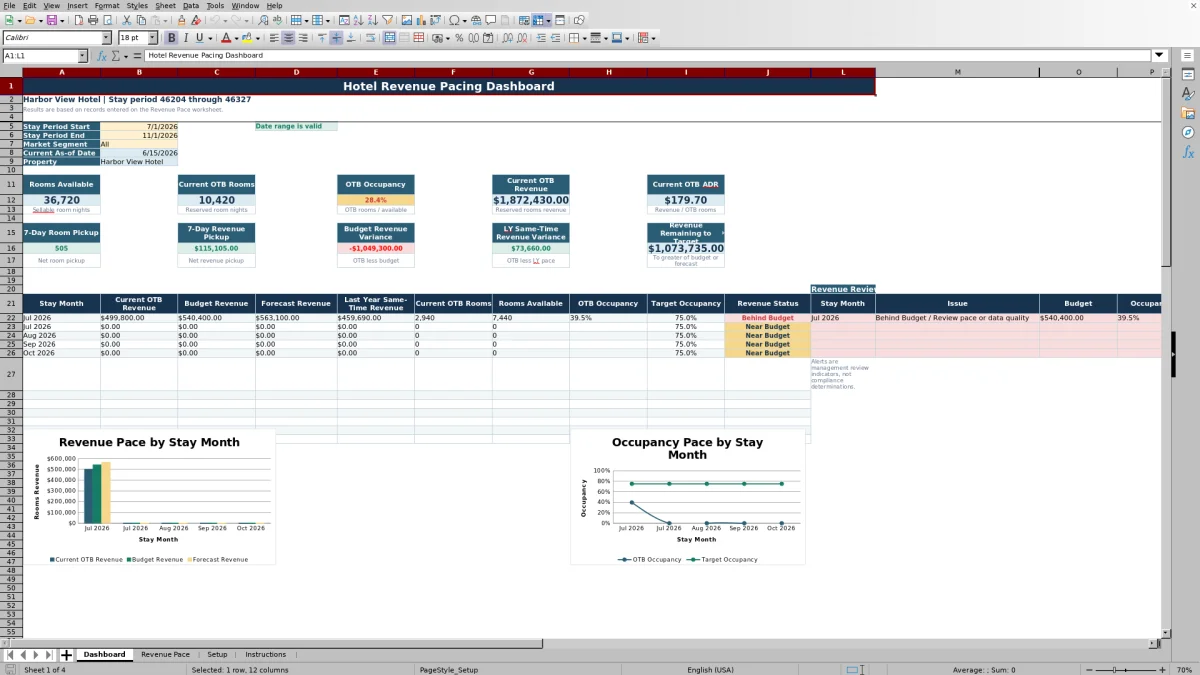The height and width of the screenshot is (675, 1200).
Task: Open the Font Size dropdown
Action: (152, 38)
